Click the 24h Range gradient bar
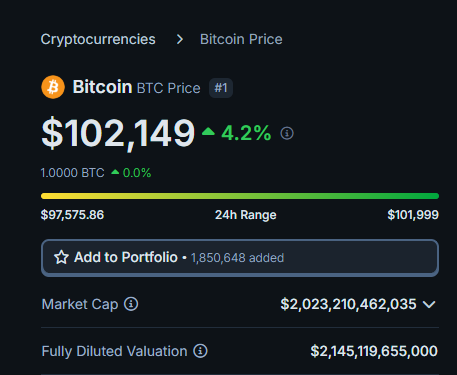Viewport: 457px width, 375px height. 240,196
